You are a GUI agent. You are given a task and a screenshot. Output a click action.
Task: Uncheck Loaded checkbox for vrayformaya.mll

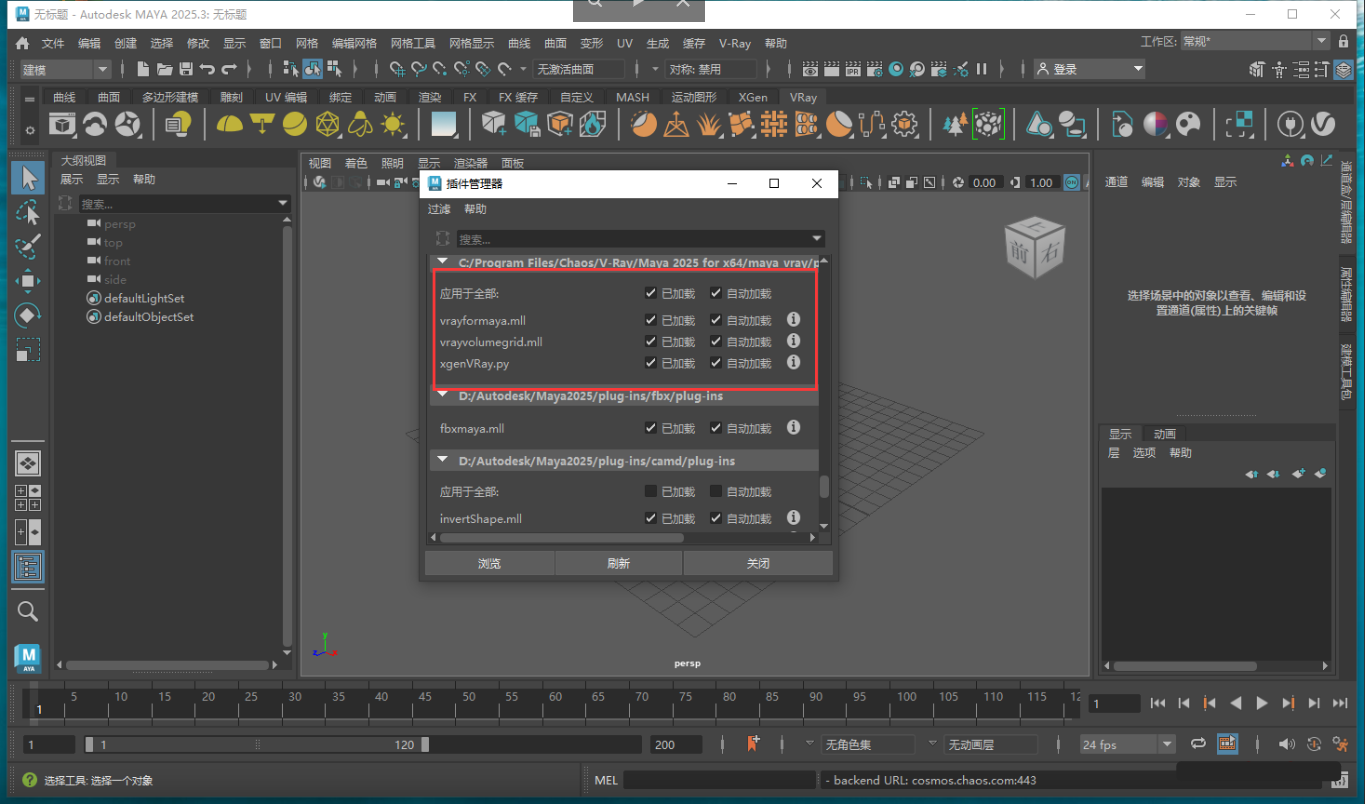[x=651, y=321]
